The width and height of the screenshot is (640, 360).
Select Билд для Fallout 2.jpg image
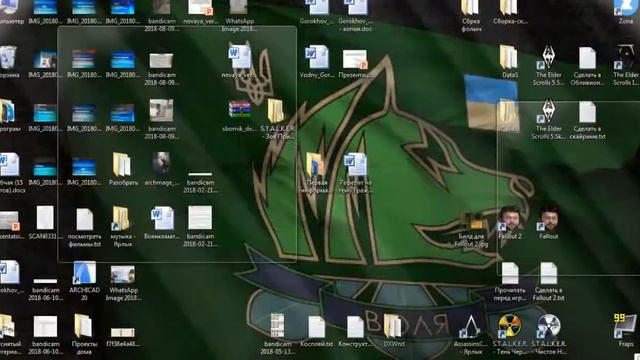point(471,231)
